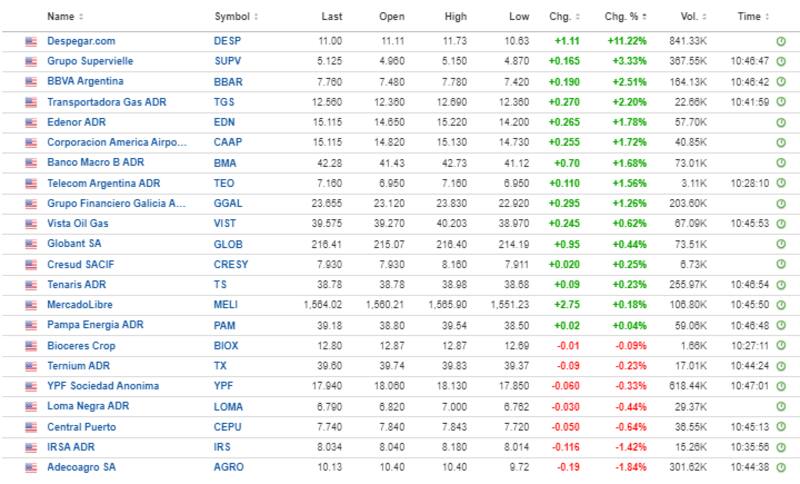The width and height of the screenshot is (800, 484).
Task: Click the clock icon in Cresud SACIF row
Action: [781, 264]
